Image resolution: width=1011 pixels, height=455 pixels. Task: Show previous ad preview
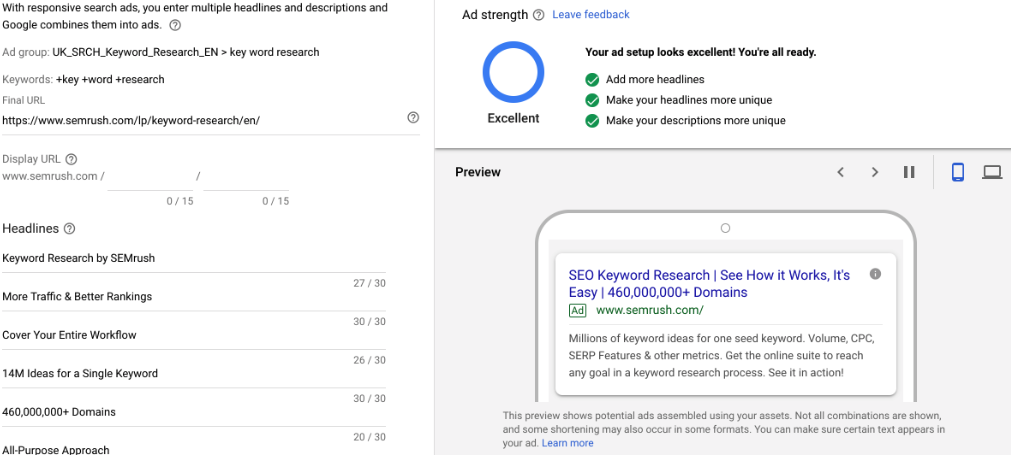840,172
